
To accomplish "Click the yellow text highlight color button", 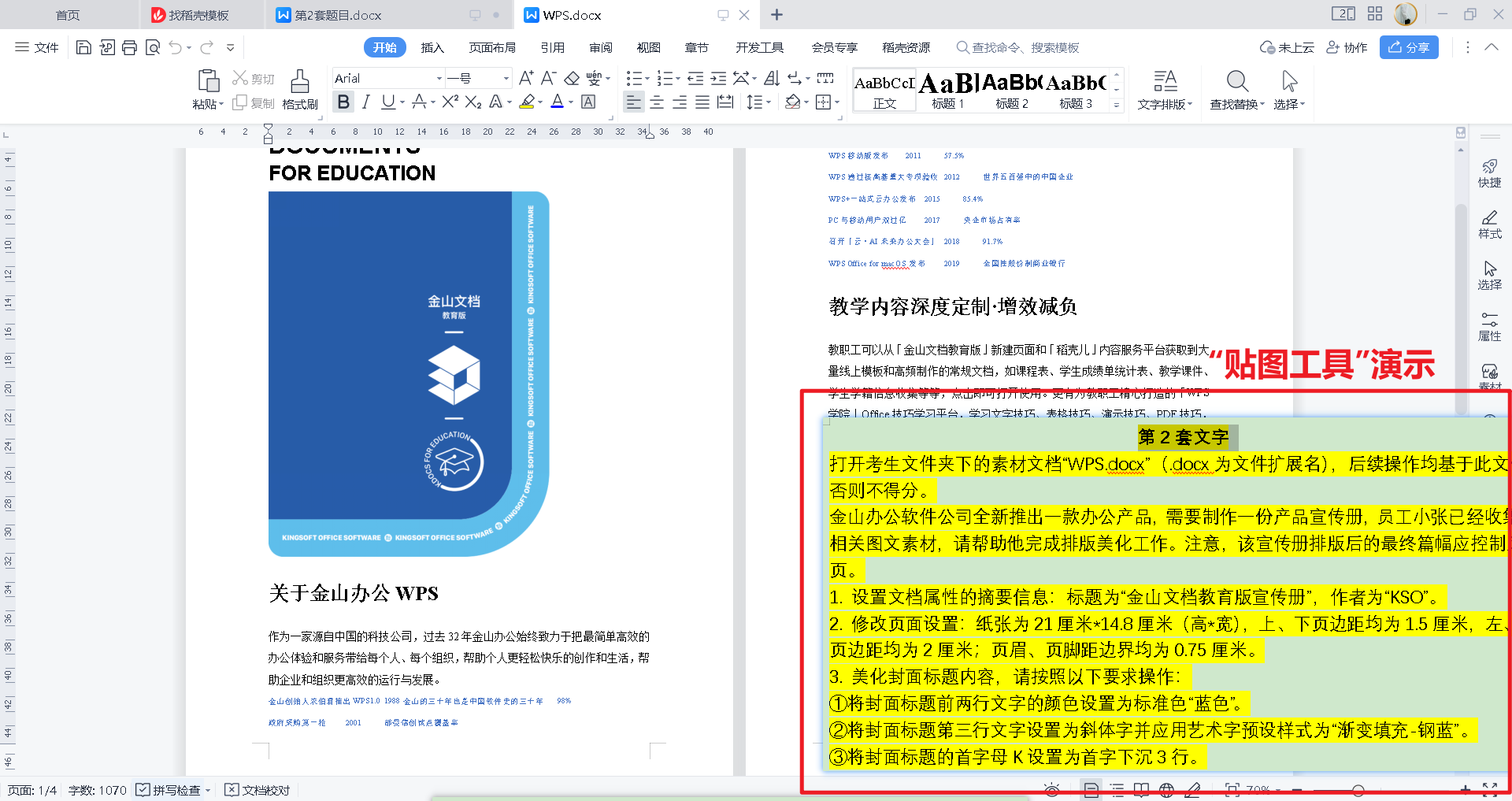I will [x=527, y=102].
